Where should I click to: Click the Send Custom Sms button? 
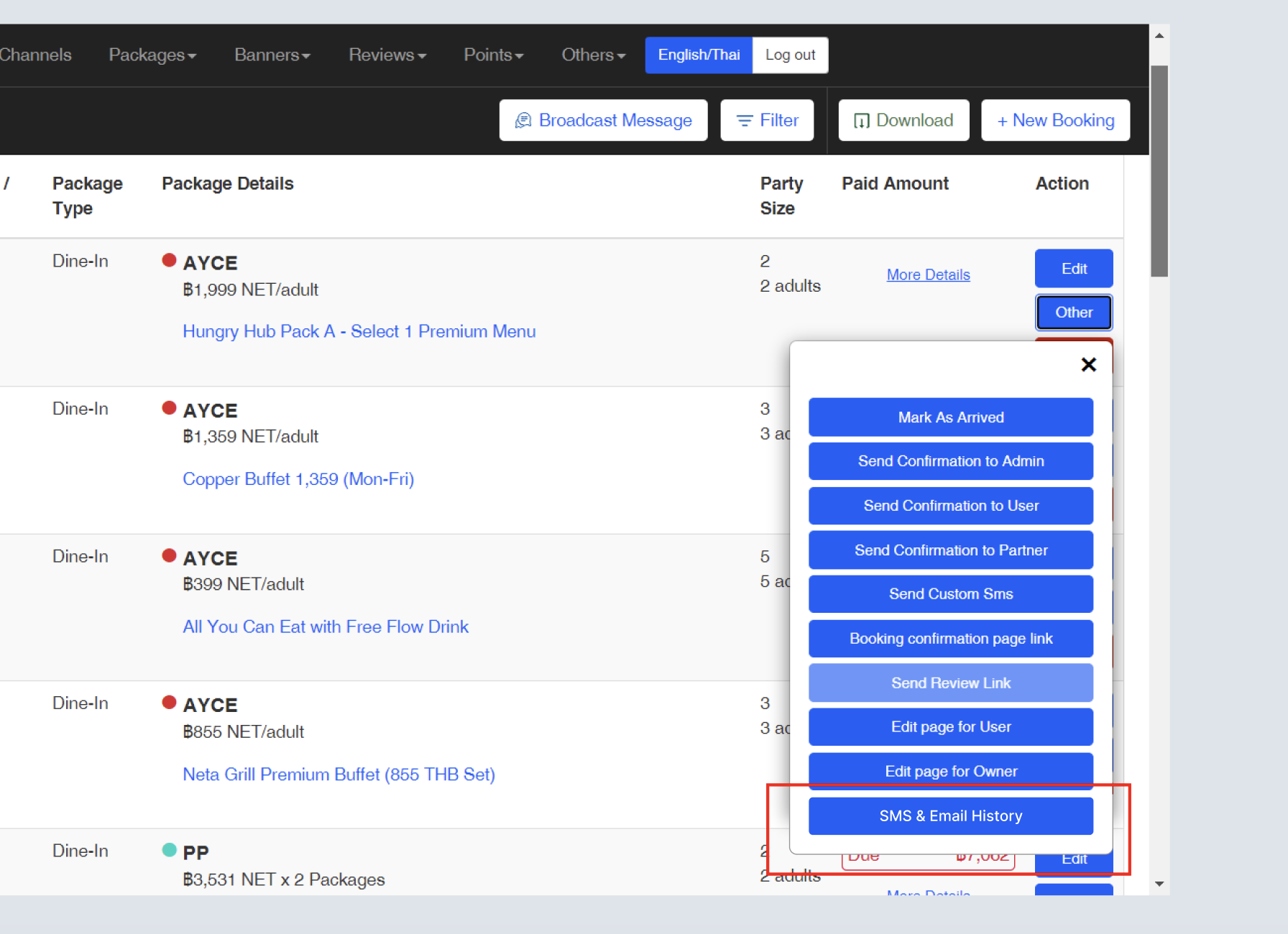(950, 594)
